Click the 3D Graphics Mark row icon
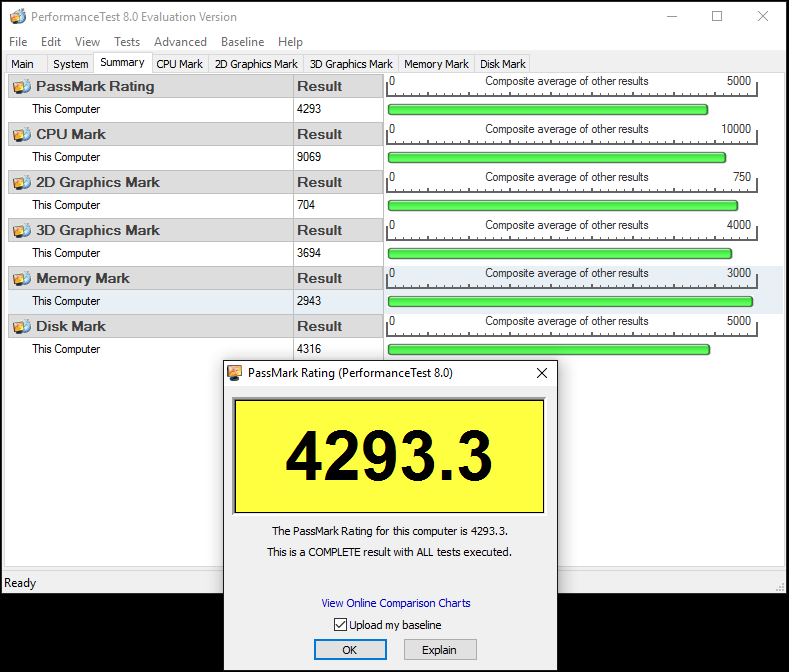This screenshot has height=672, width=789. pos(22,231)
